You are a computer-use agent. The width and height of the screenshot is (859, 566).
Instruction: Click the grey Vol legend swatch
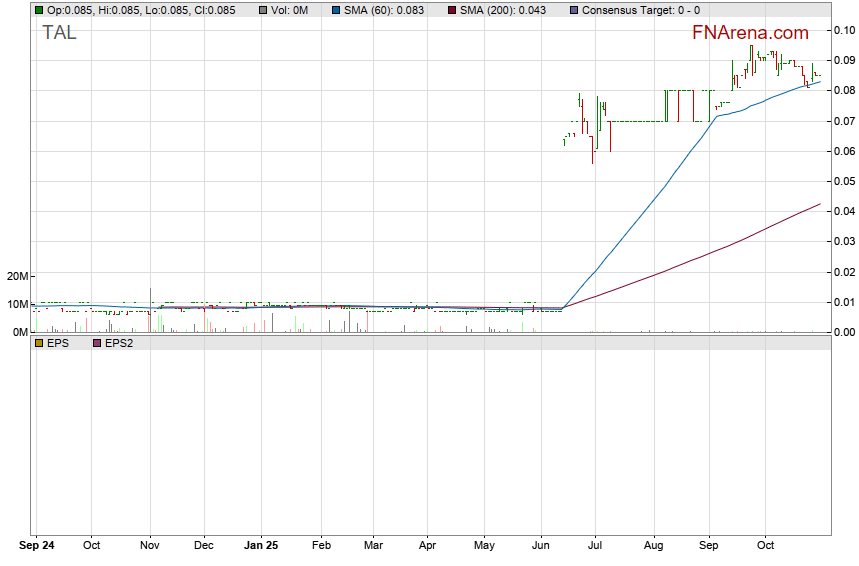click(x=262, y=11)
